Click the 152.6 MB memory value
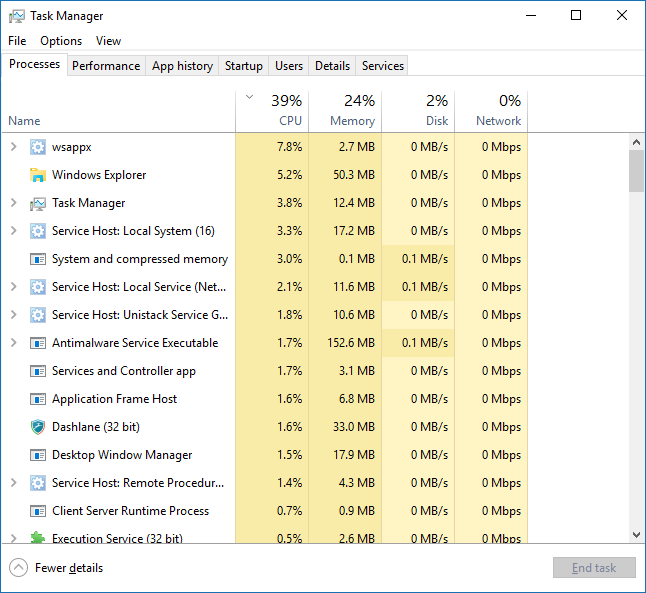The width and height of the screenshot is (646, 593). 351,343
